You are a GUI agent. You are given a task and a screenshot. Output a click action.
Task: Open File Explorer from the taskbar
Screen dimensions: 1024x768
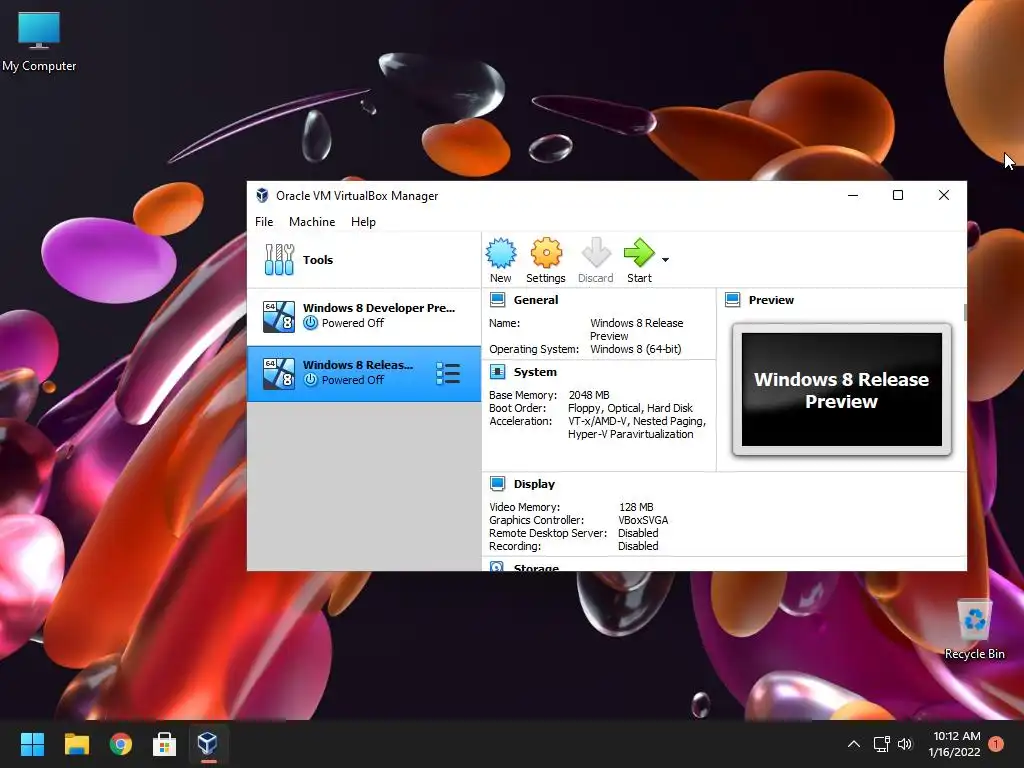(76, 744)
